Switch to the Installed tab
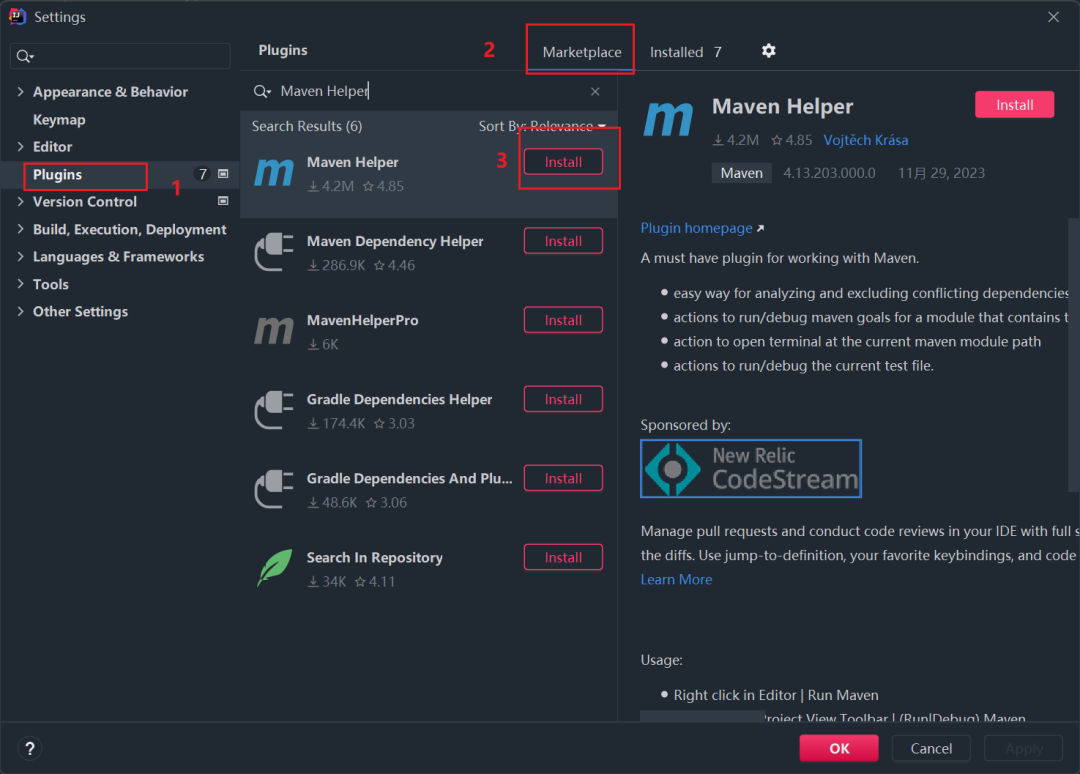The image size is (1080, 774). coord(685,52)
